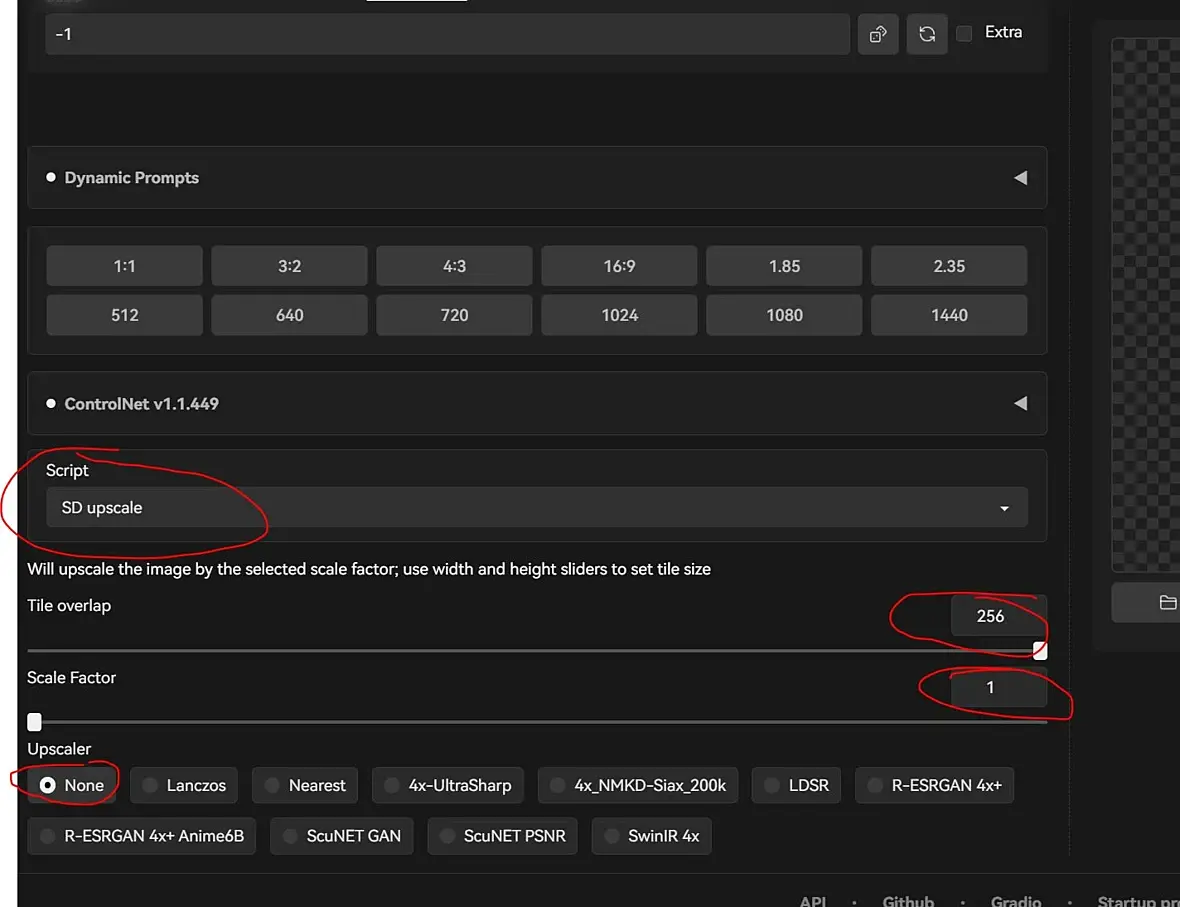Click the middle of Scale Factor slider track
The image size is (1180, 907).
(x=537, y=722)
